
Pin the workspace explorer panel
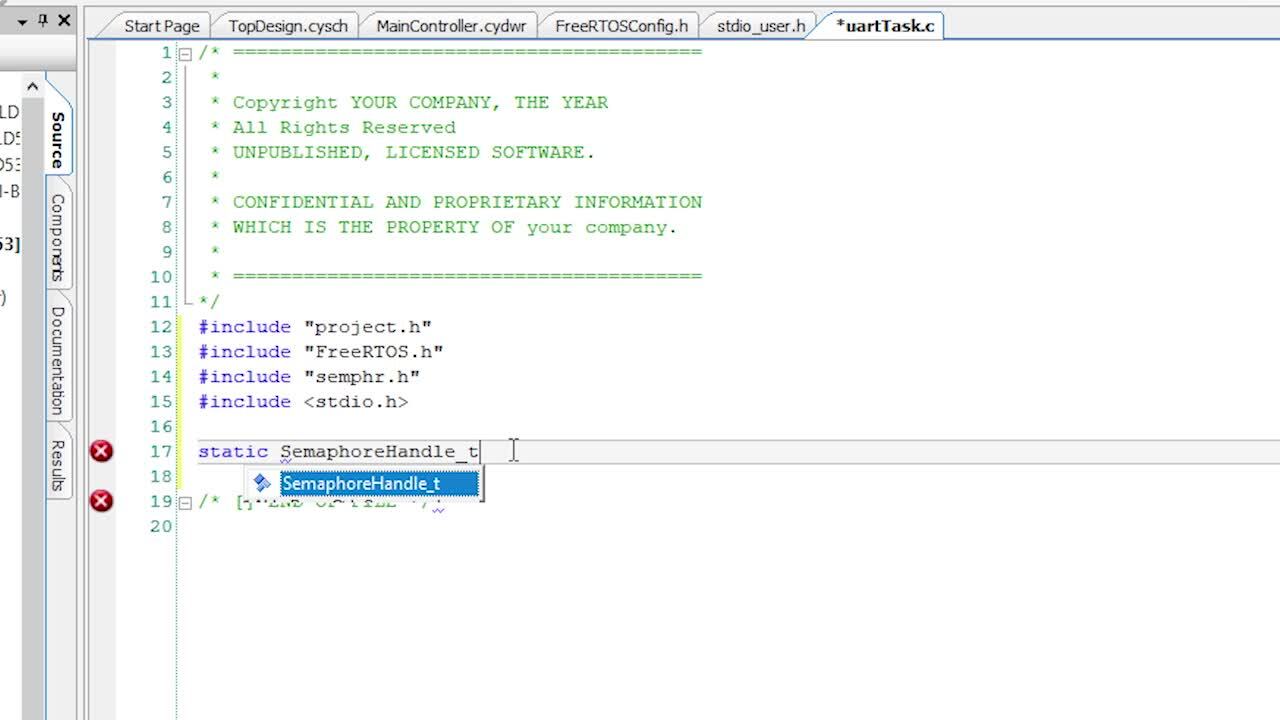pyautogui.click(x=43, y=20)
